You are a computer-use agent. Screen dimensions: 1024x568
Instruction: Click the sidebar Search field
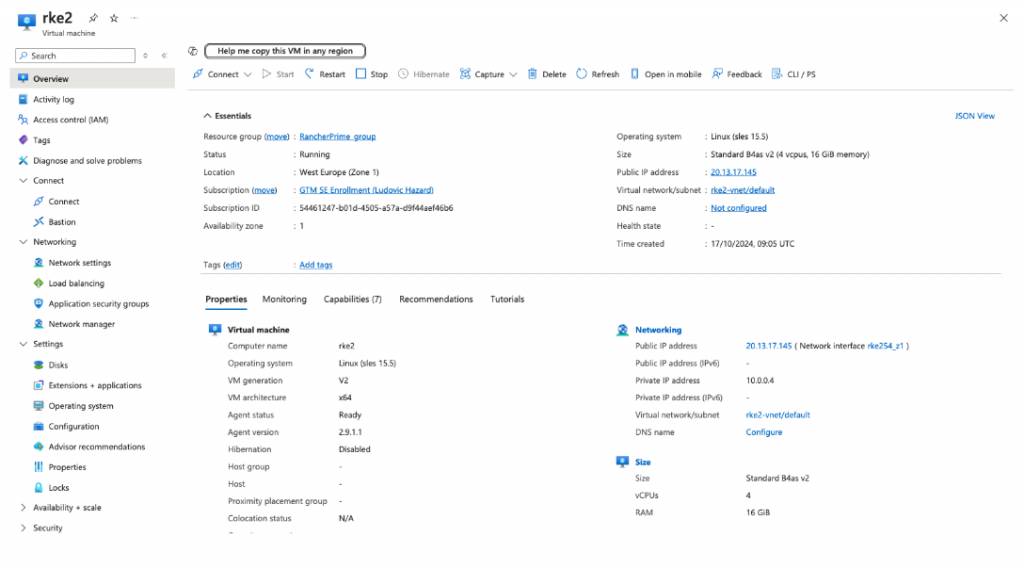80,56
